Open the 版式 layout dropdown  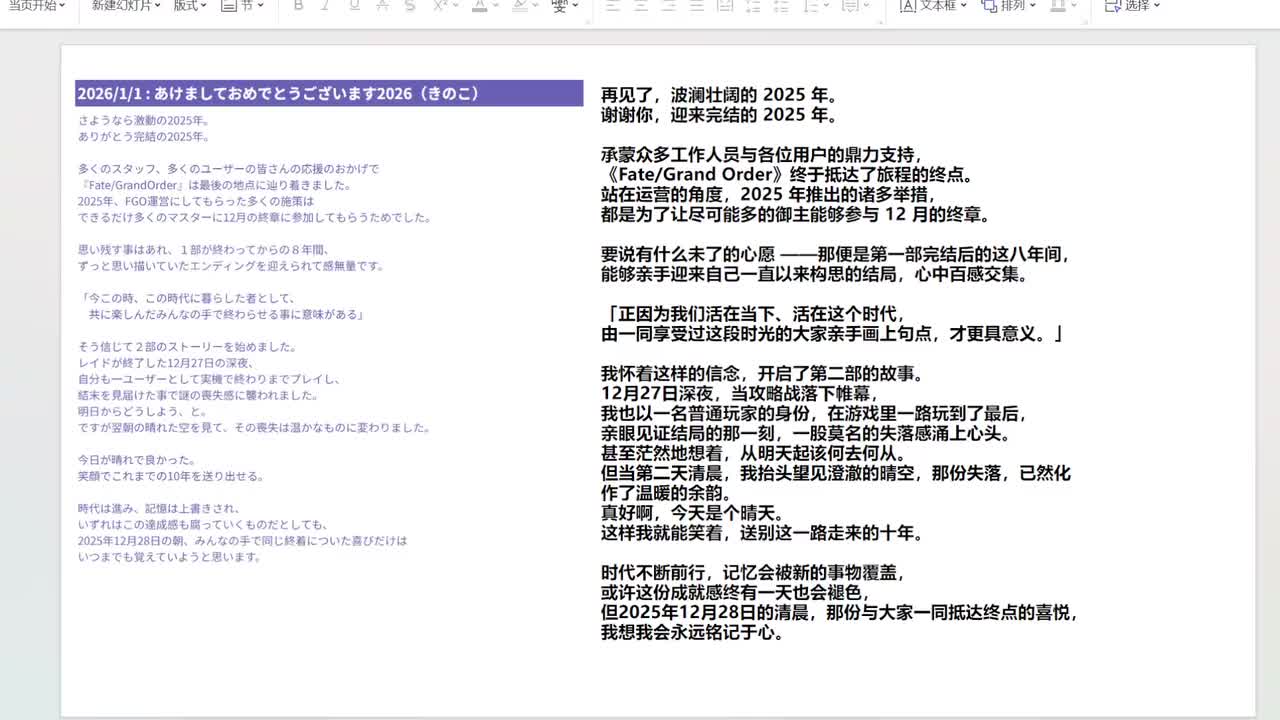click(x=190, y=5)
